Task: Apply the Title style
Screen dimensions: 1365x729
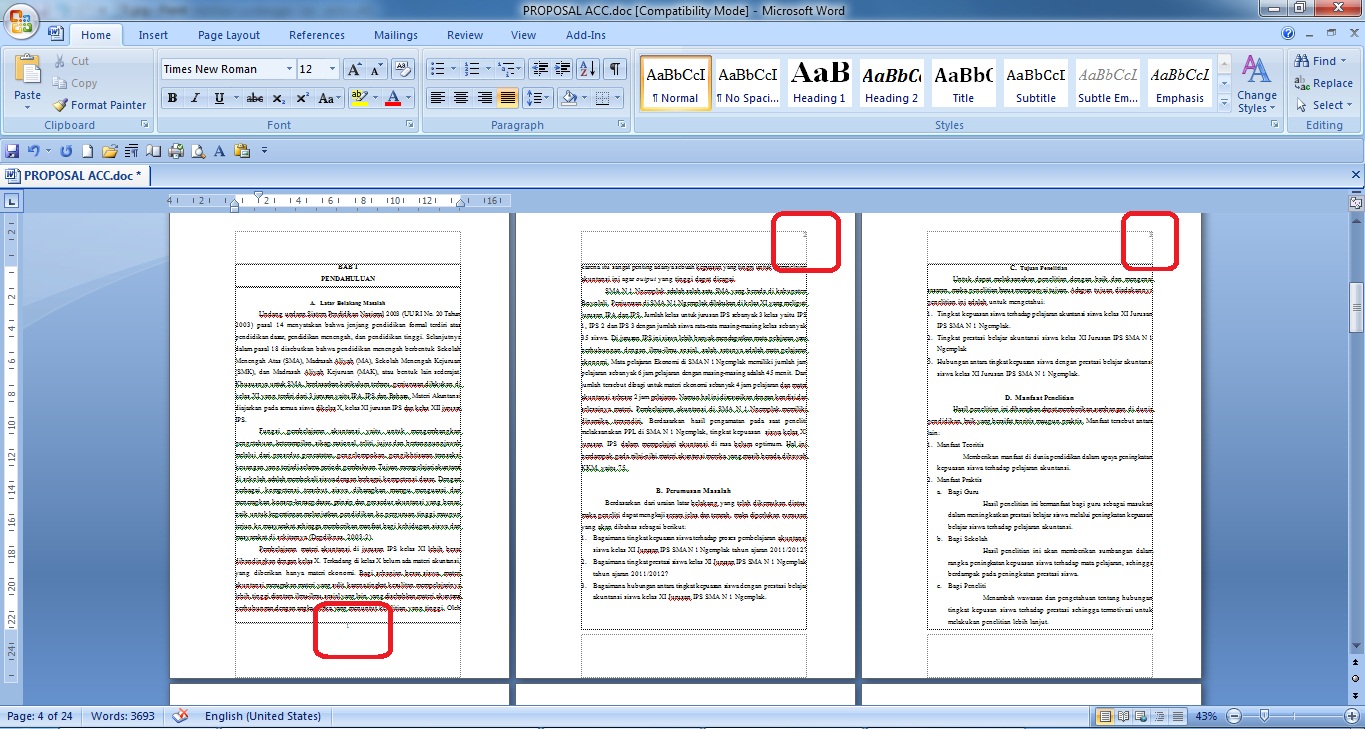Action: 963,83
